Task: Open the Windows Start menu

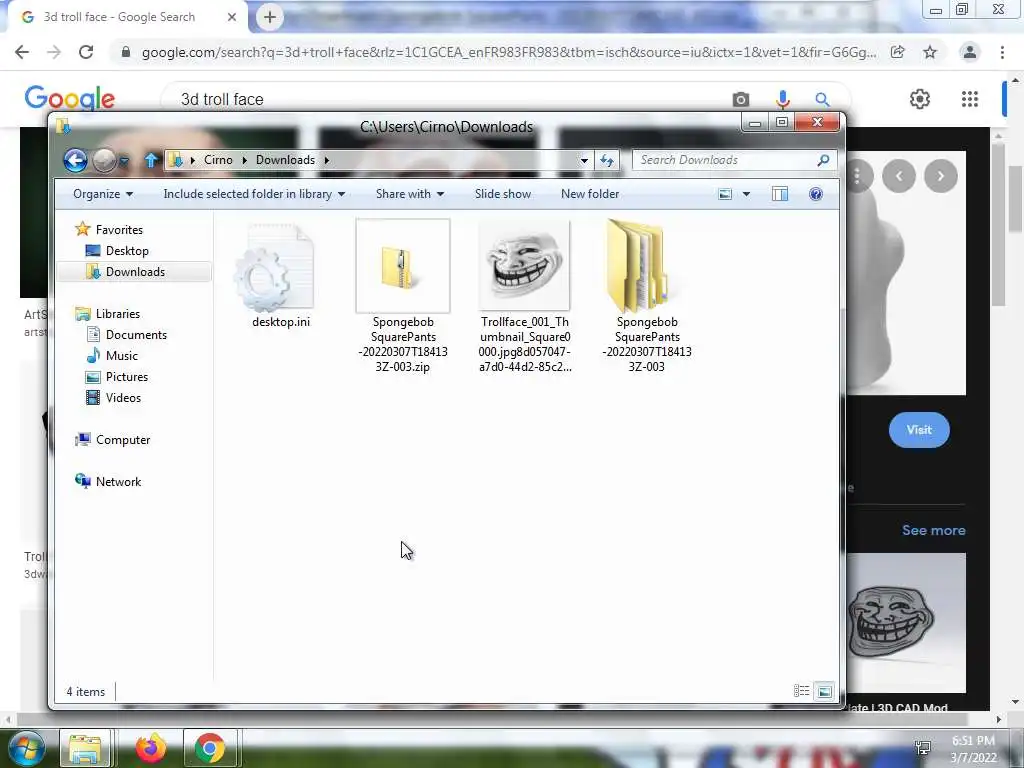Action: point(26,748)
